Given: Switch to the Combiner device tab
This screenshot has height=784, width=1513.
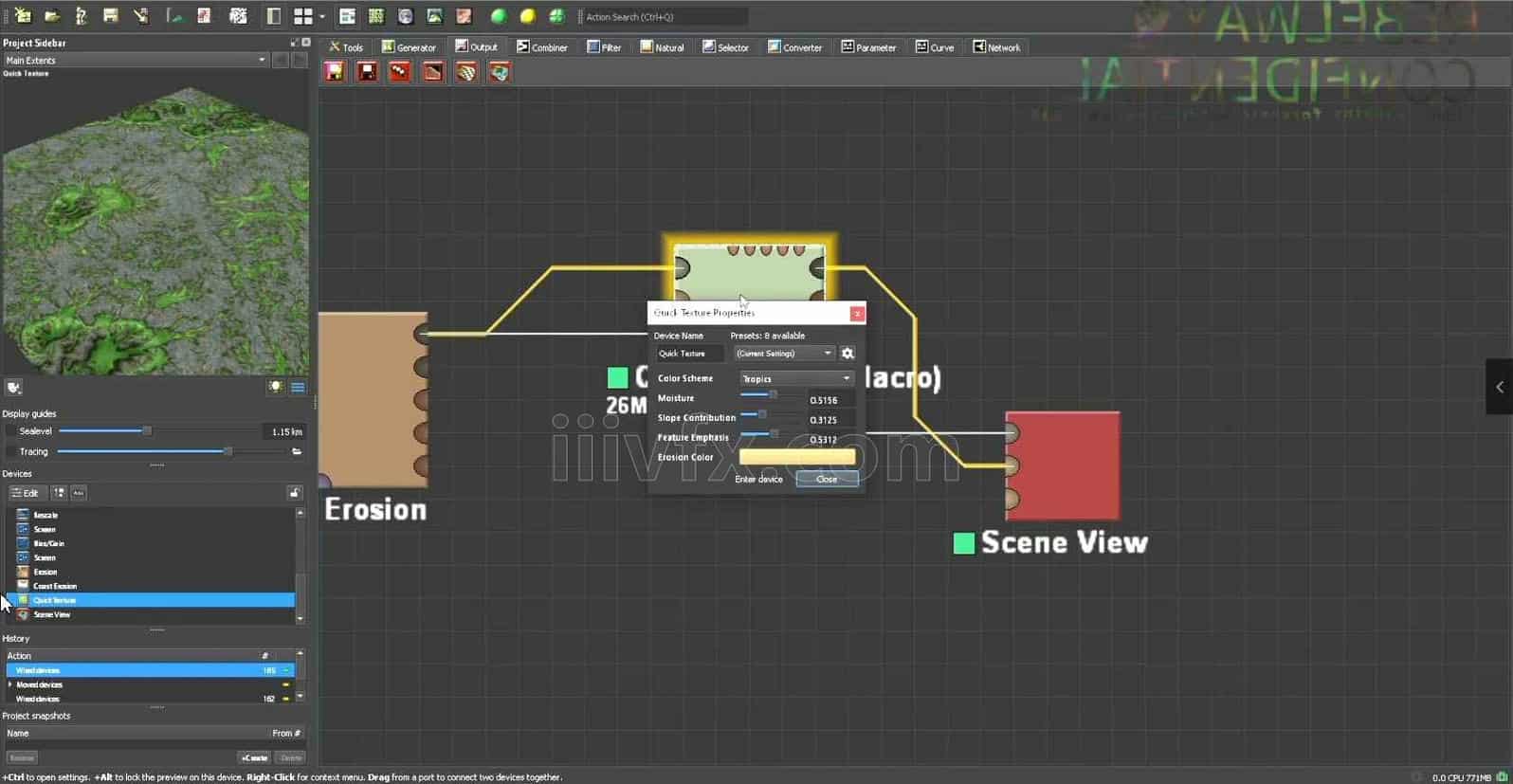Looking at the screenshot, I should pos(542,46).
